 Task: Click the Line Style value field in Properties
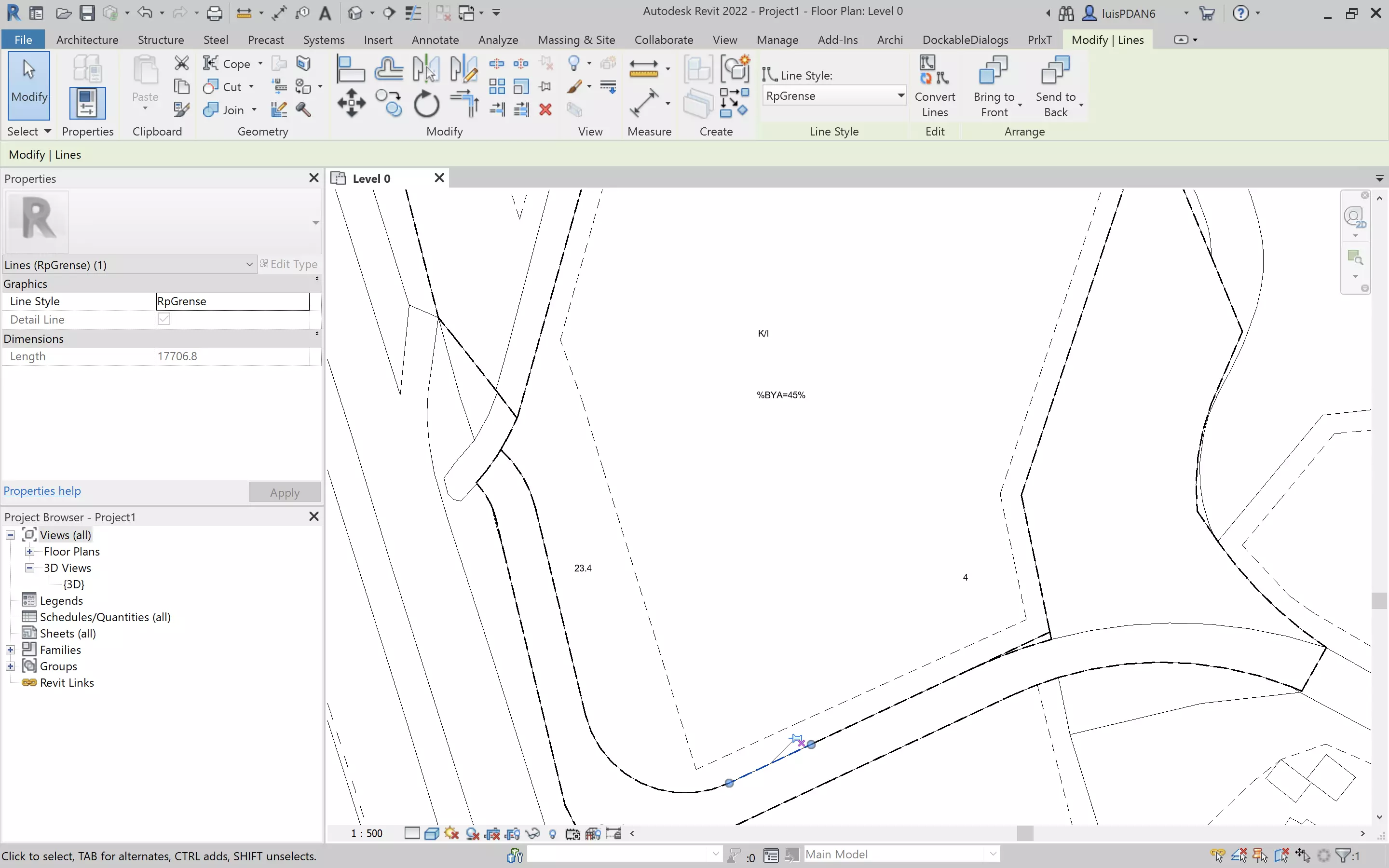(x=232, y=301)
